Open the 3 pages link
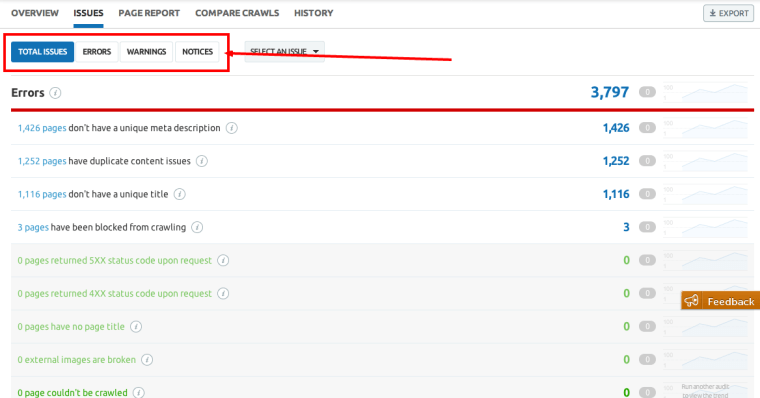 [x=33, y=227]
